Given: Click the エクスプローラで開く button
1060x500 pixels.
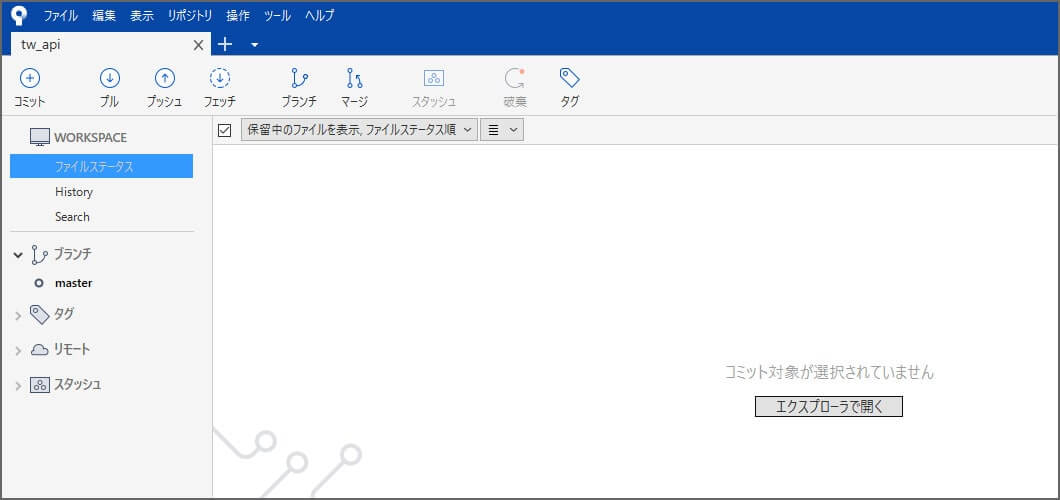Looking at the screenshot, I should (828, 406).
